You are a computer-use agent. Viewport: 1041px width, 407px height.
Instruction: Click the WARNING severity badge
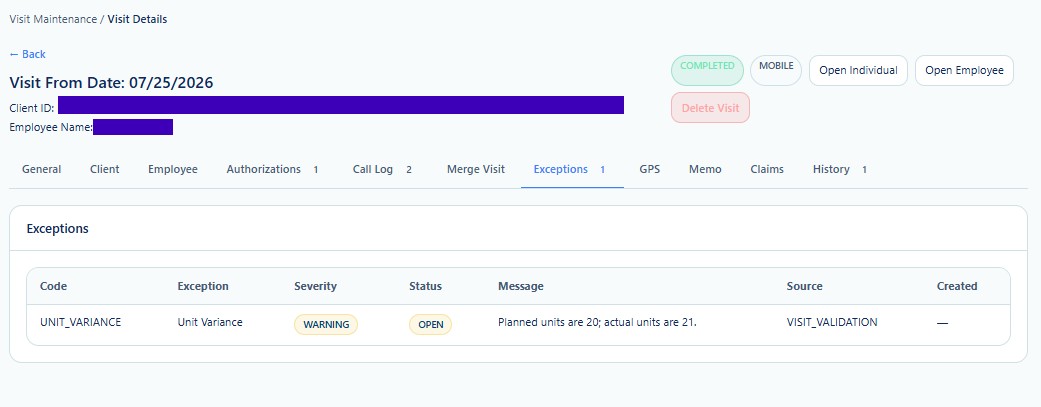pyautogui.click(x=326, y=325)
